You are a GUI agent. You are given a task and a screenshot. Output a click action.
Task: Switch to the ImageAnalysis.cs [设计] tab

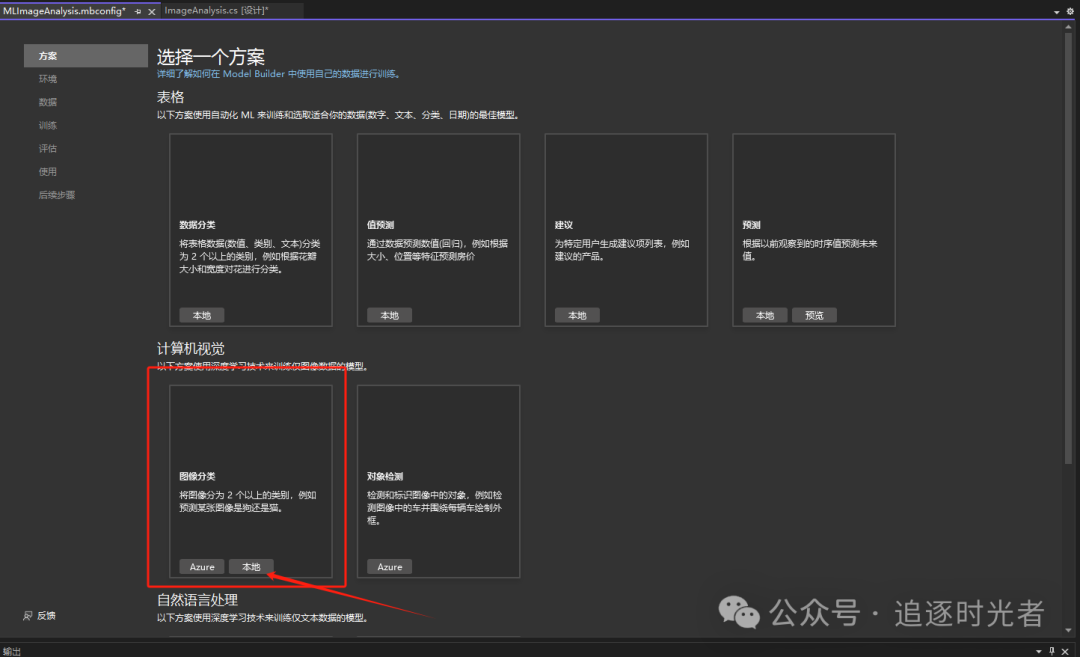(x=216, y=10)
